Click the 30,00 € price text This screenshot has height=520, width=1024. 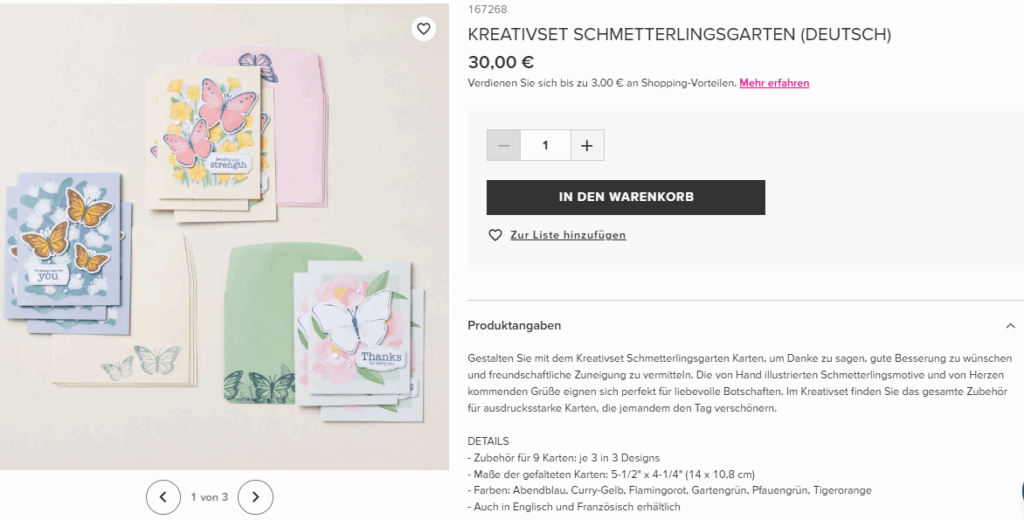(x=501, y=62)
